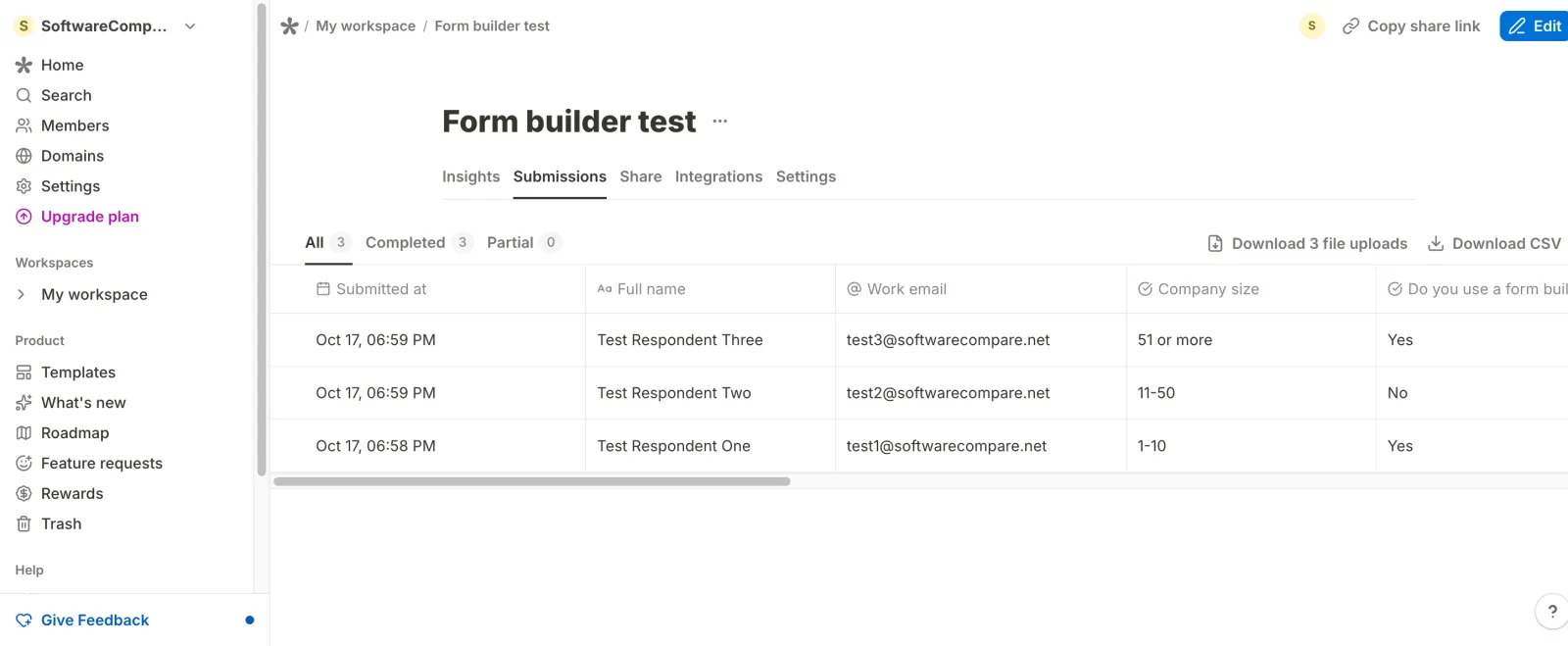Click the Home asterisk icon in sidebar
The width and height of the screenshot is (1568, 646).
(x=24, y=65)
